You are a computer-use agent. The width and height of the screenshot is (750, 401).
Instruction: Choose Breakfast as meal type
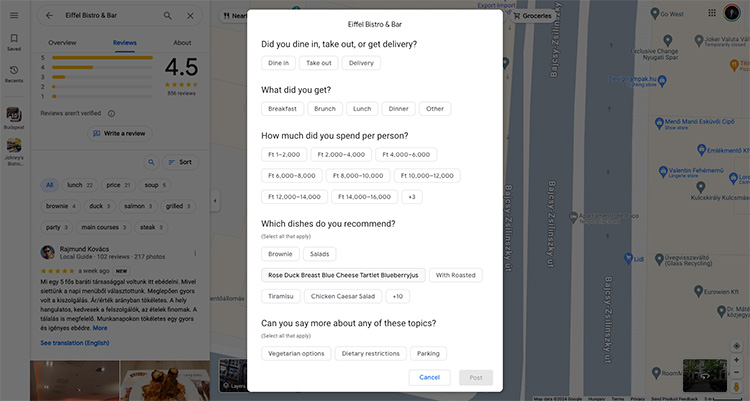tap(282, 109)
